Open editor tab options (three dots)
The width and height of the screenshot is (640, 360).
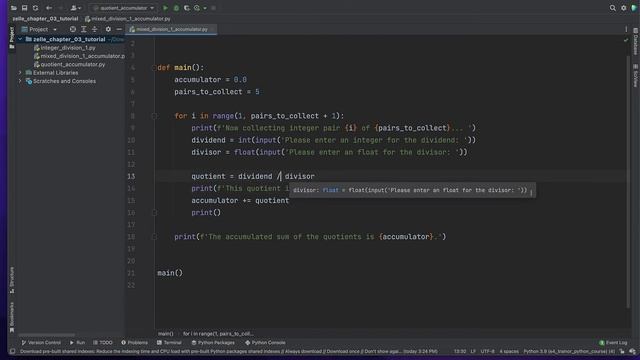[x=626, y=29]
